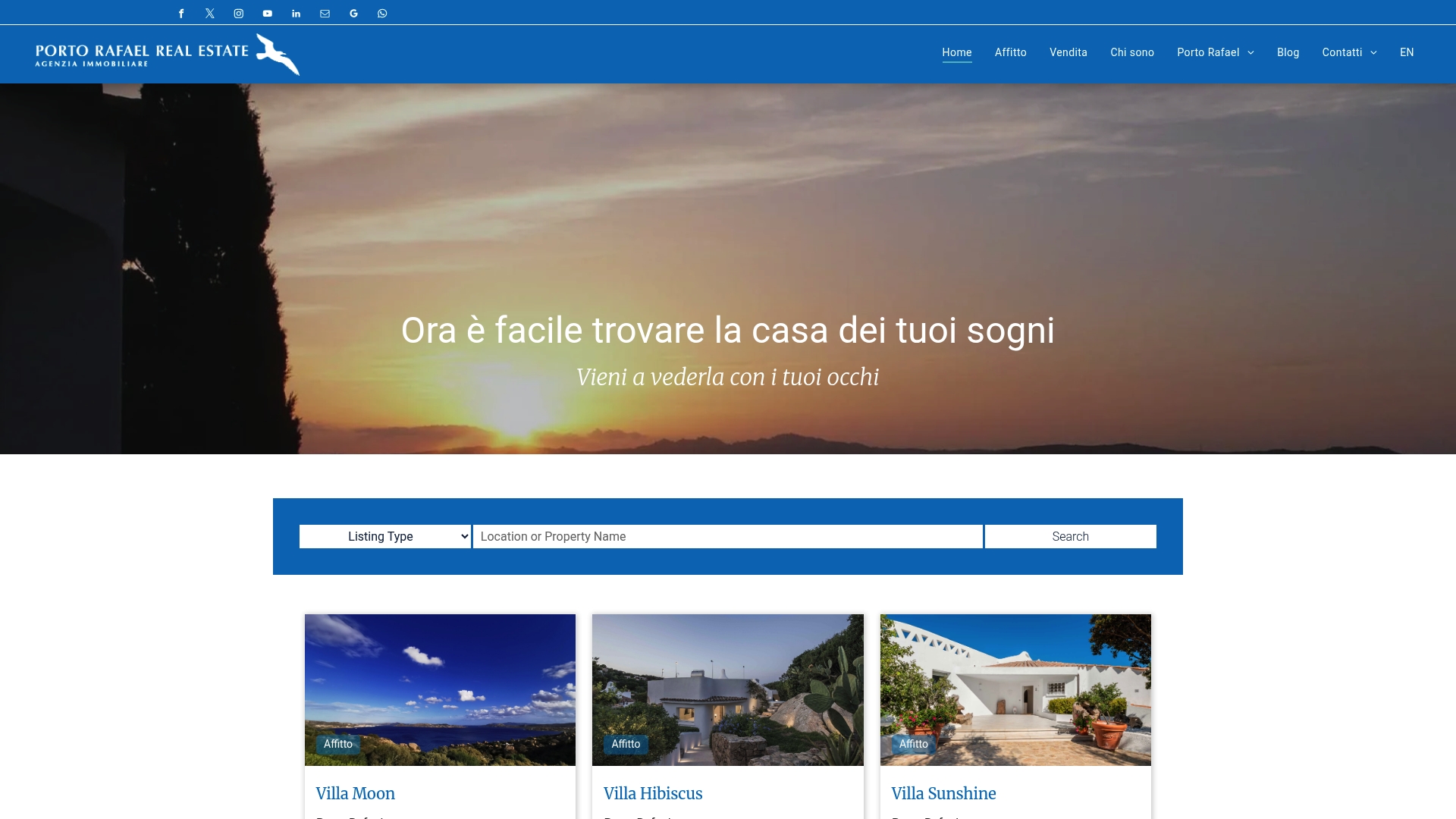Screen dimensions: 1456x819
Task: Visit the Instagram profile icon
Action: point(238,13)
